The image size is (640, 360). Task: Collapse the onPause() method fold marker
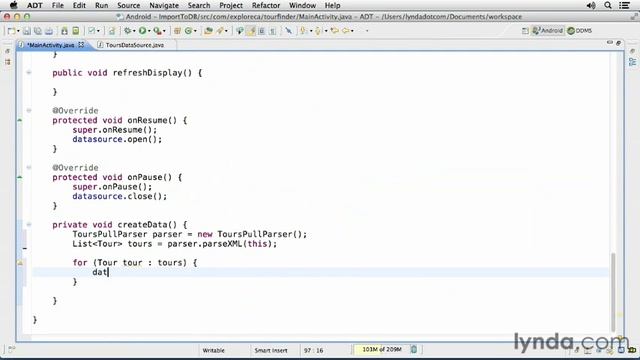[x=29, y=167]
